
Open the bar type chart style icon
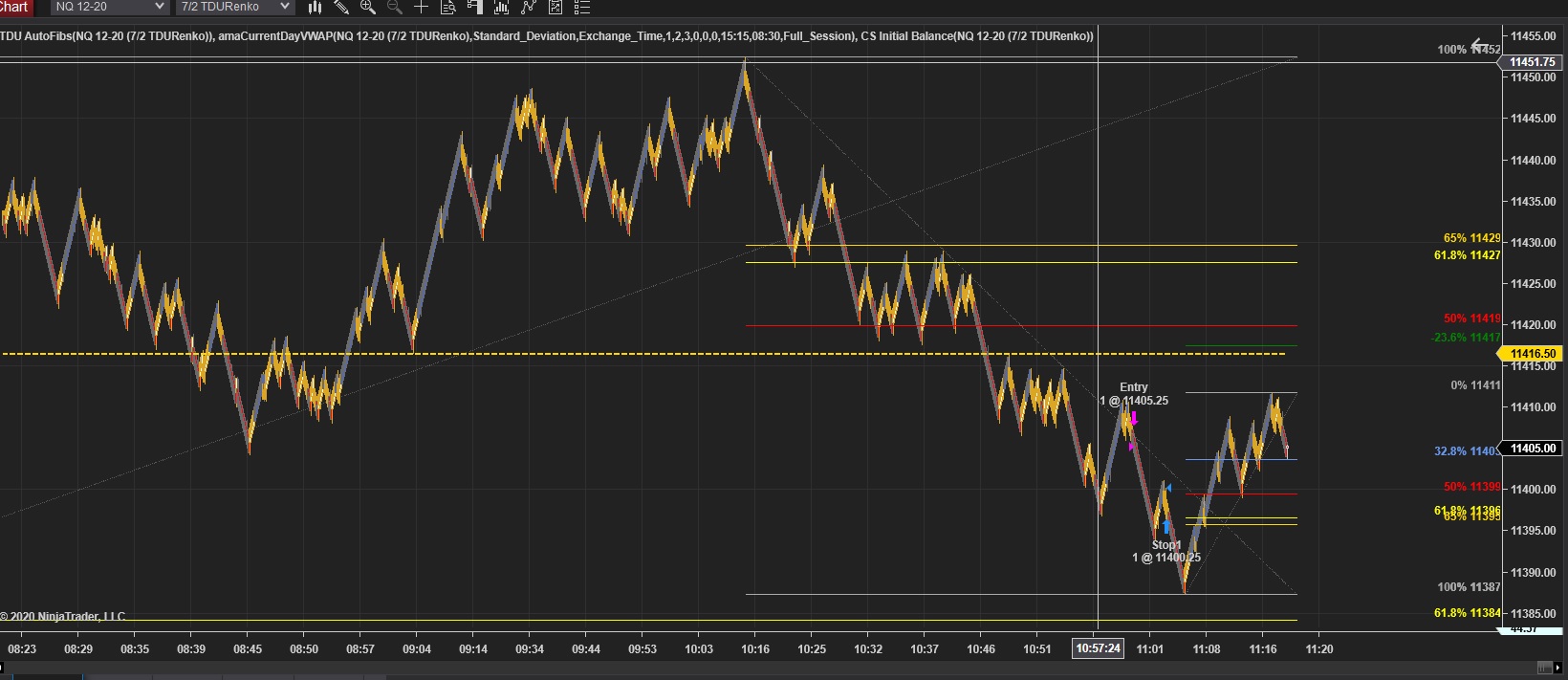click(315, 7)
